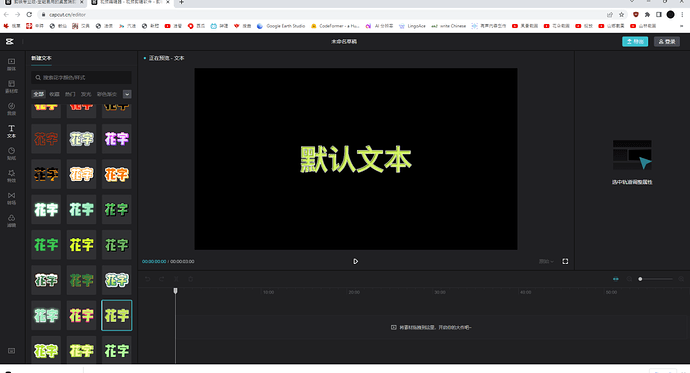This screenshot has height=373, width=690.
Task: Open the Transitions bowtie icon in sidebar
Action: pos(11,198)
